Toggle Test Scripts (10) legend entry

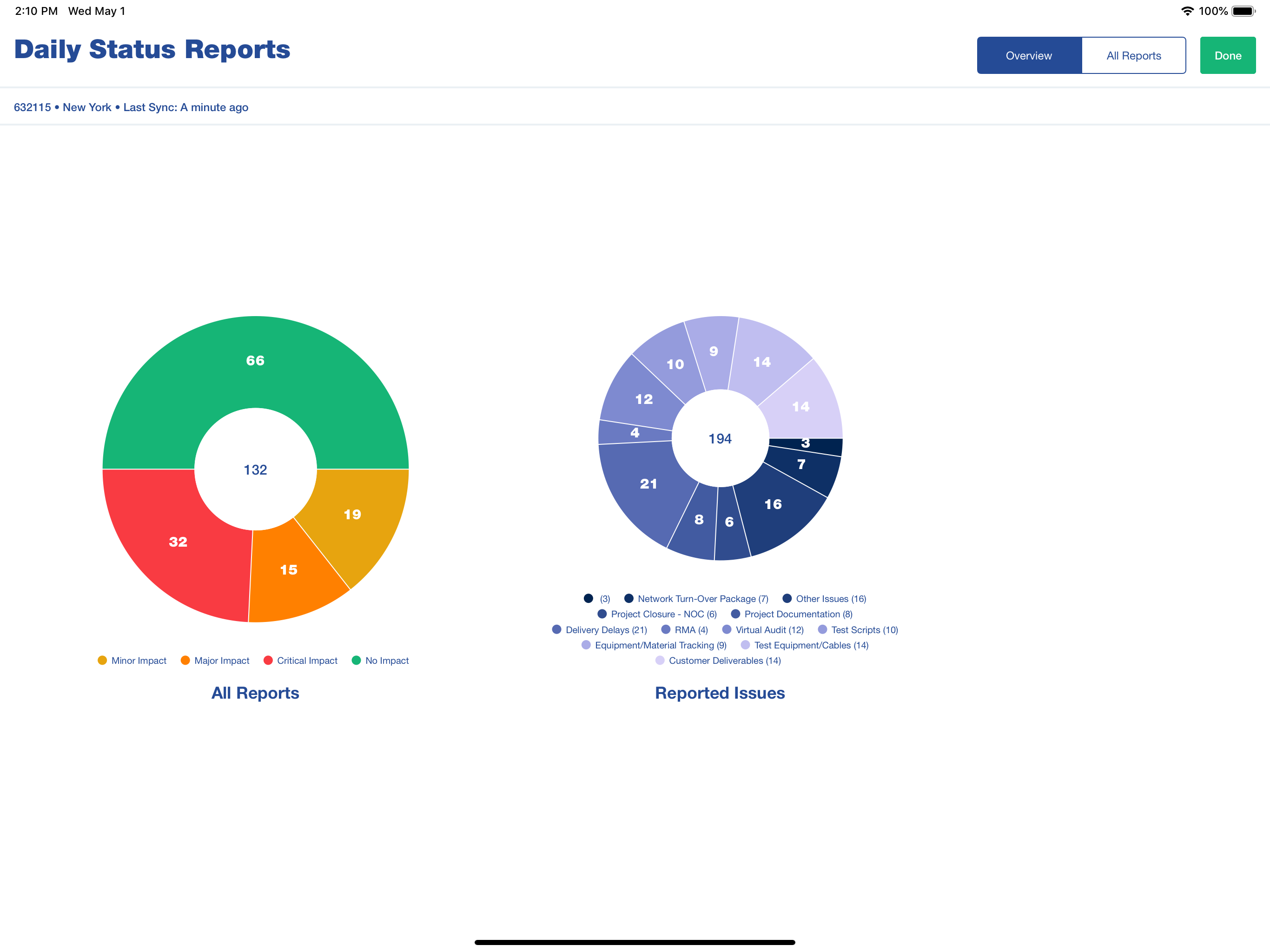(x=858, y=630)
